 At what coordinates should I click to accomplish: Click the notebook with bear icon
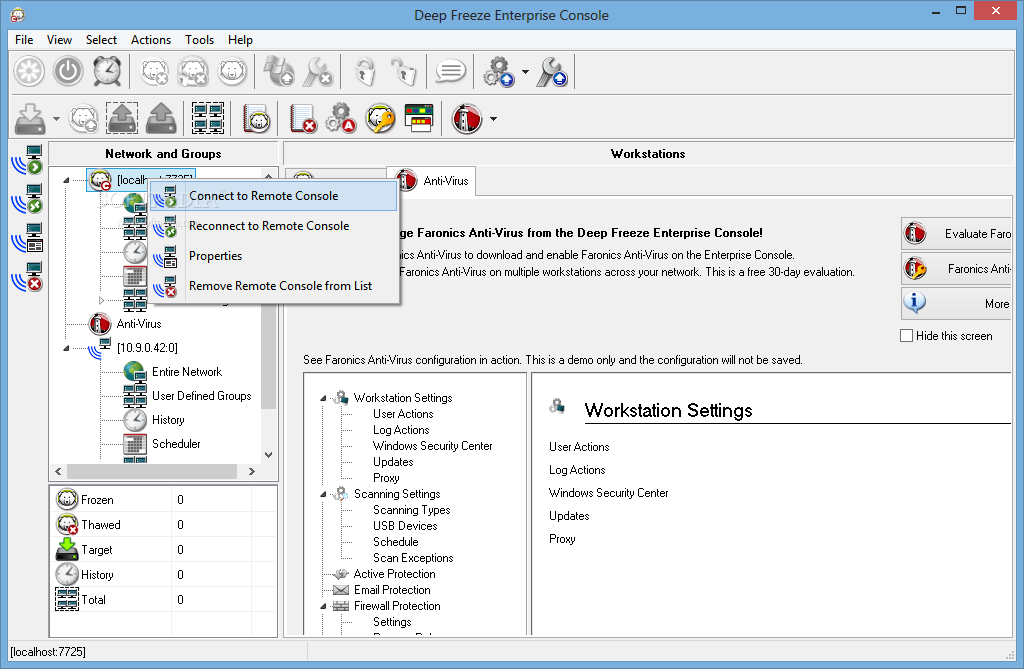(257, 118)
